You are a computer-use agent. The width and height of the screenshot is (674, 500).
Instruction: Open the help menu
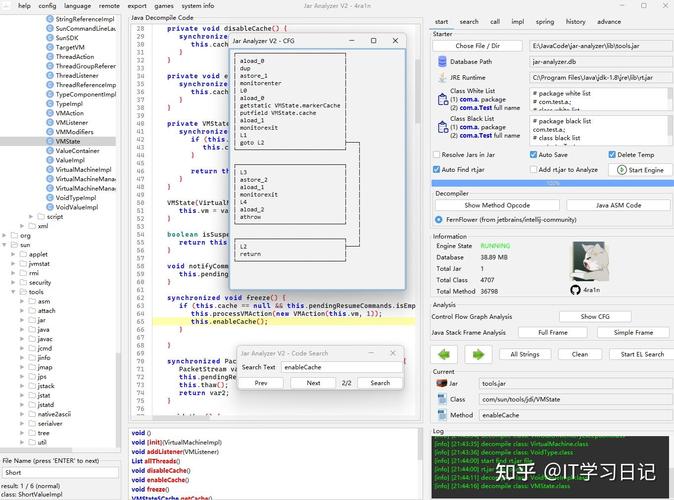tap(24, 6)
